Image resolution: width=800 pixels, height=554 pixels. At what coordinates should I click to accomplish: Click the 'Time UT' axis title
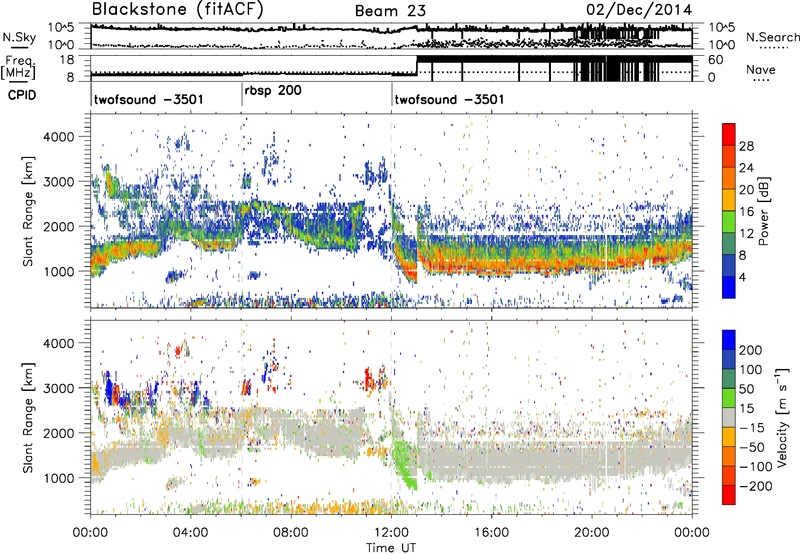pyautogui.click(x=391, y=547)
